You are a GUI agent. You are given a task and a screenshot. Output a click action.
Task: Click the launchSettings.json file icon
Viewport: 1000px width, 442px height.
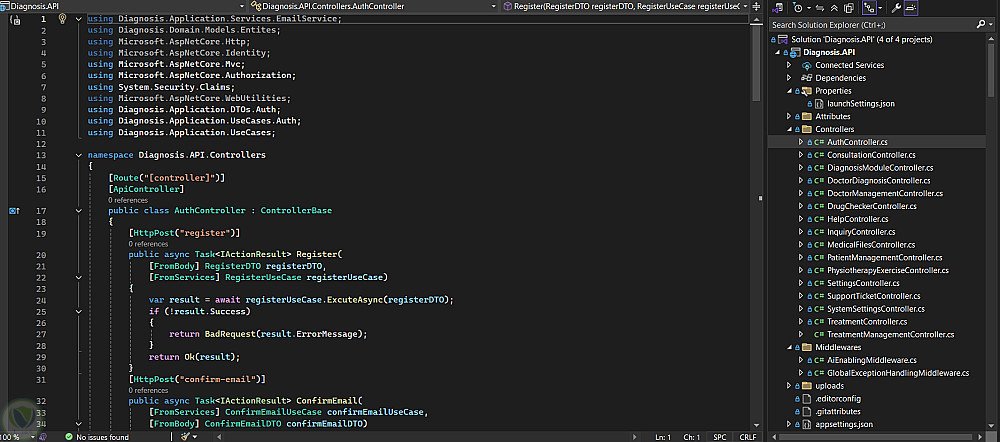click(820, 103)
